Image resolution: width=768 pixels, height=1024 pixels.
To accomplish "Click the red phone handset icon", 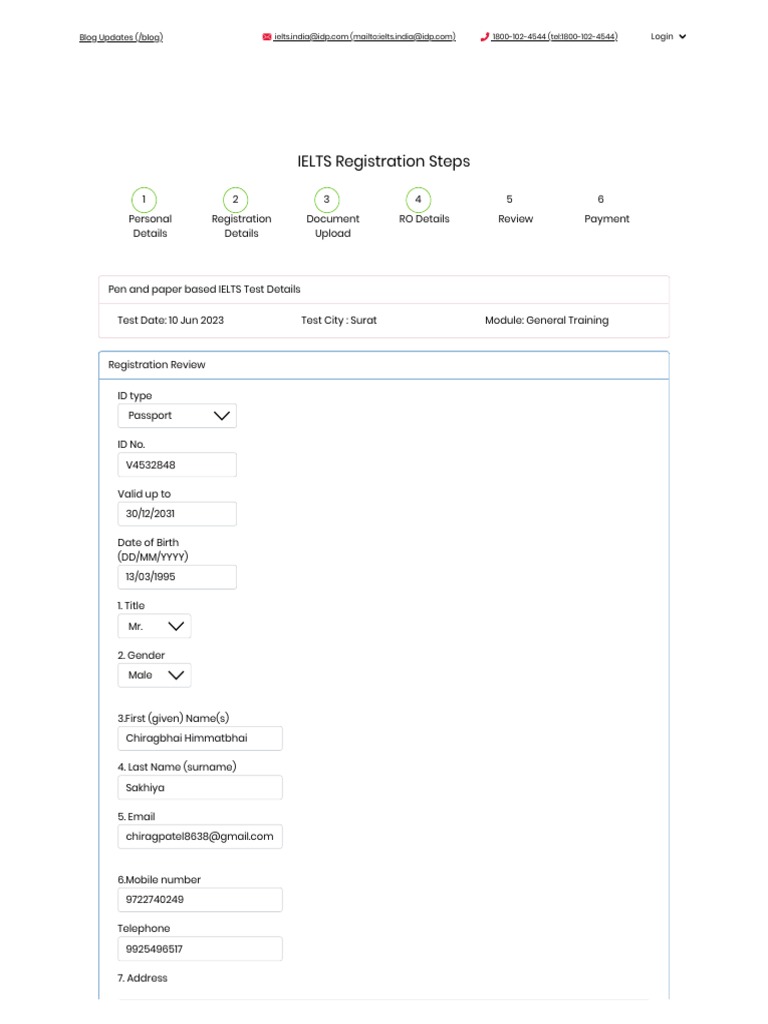I will tap(485, 37).
